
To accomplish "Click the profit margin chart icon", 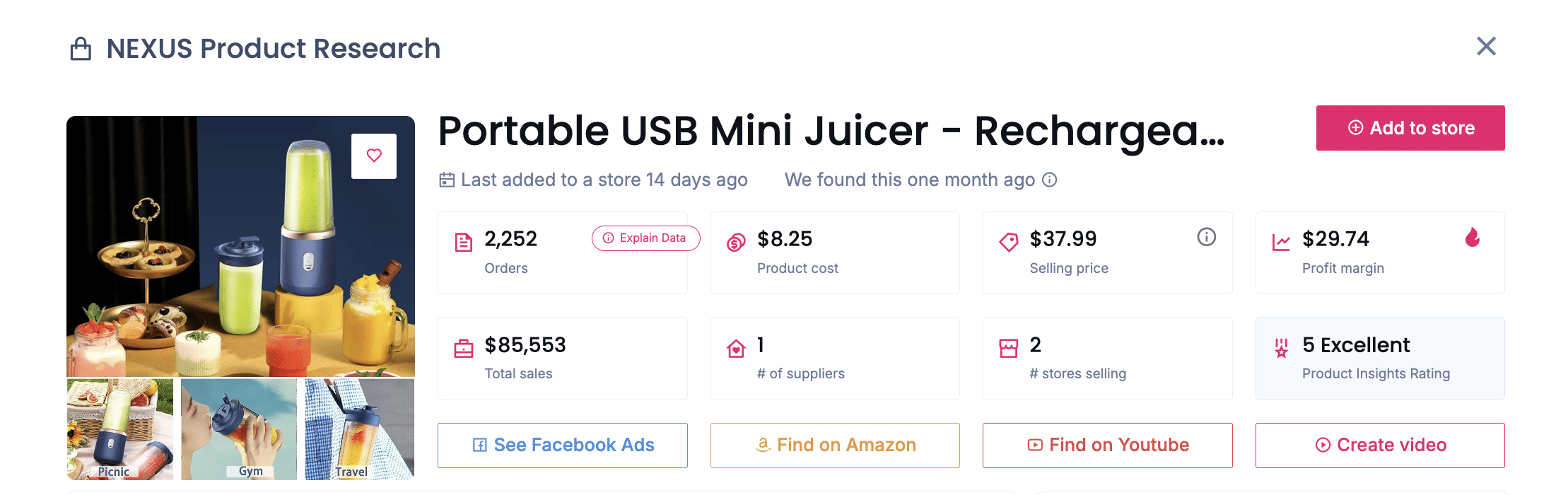I will [x=1282, y=240].
